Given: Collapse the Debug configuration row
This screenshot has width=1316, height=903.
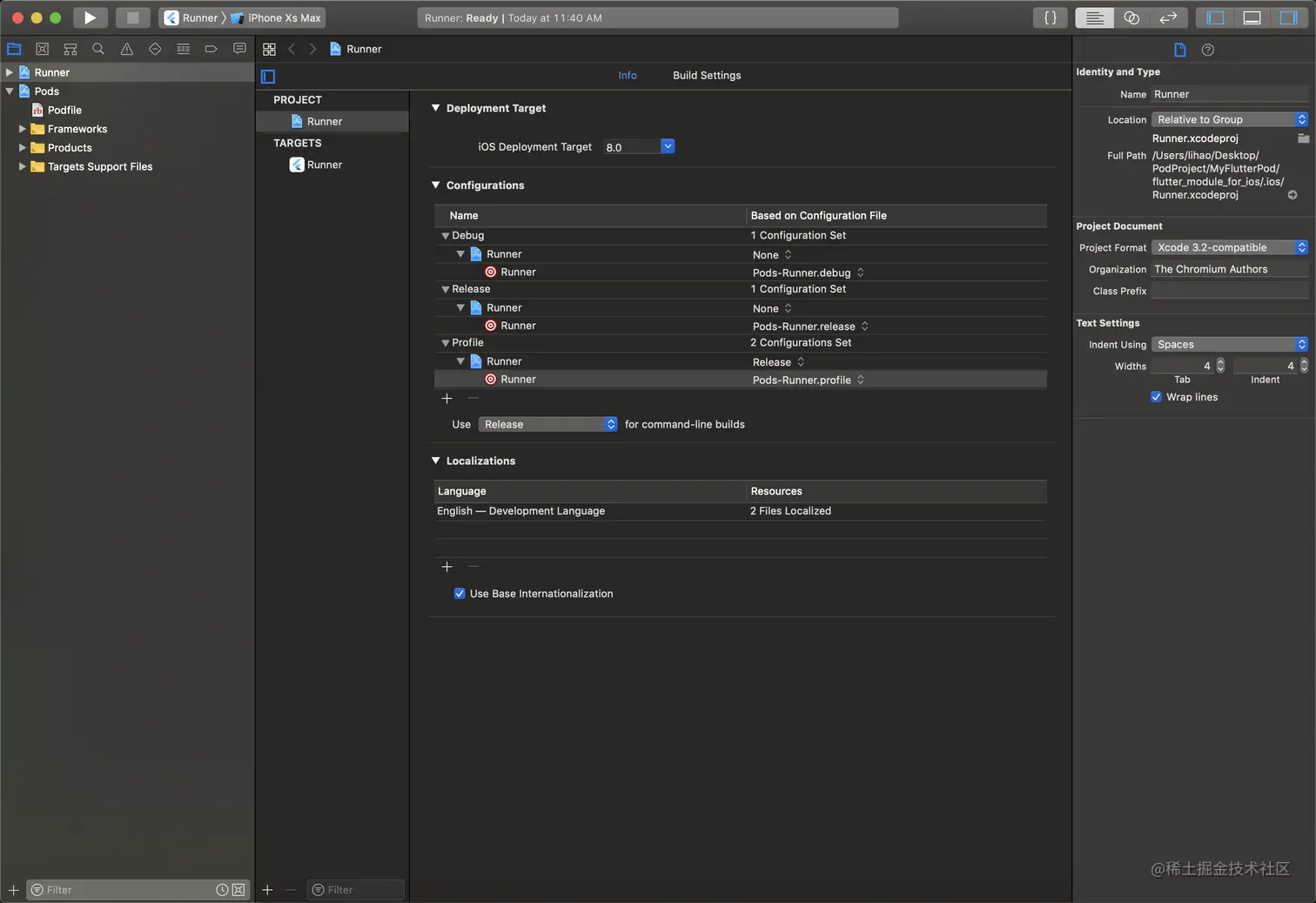Looking at the screenshot, I should (x=445, y=236).
